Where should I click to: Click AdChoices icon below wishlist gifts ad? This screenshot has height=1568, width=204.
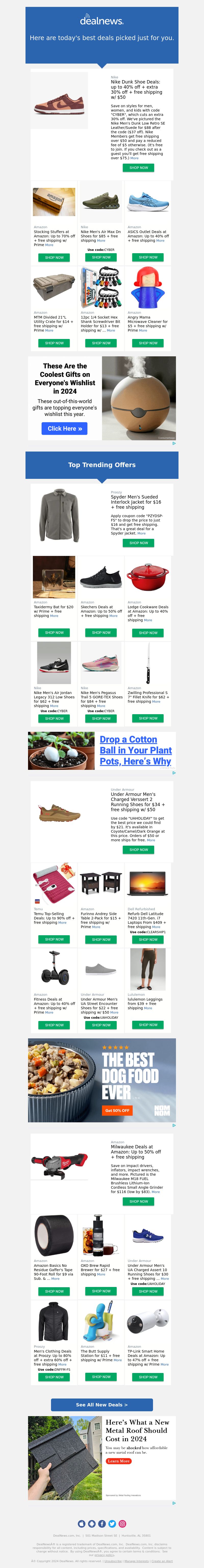tap(174, 443)
